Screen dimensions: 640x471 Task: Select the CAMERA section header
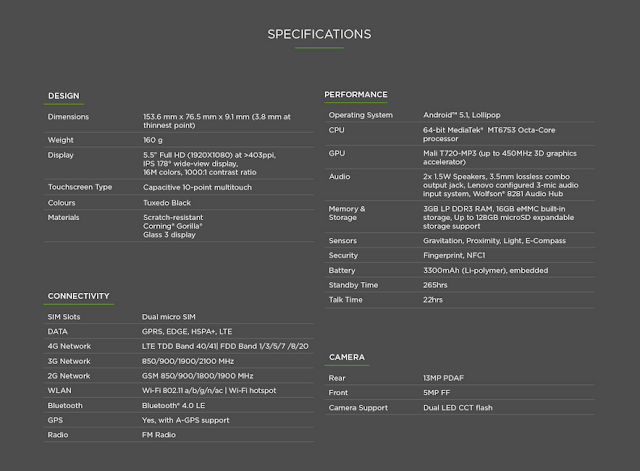point(347,357)
